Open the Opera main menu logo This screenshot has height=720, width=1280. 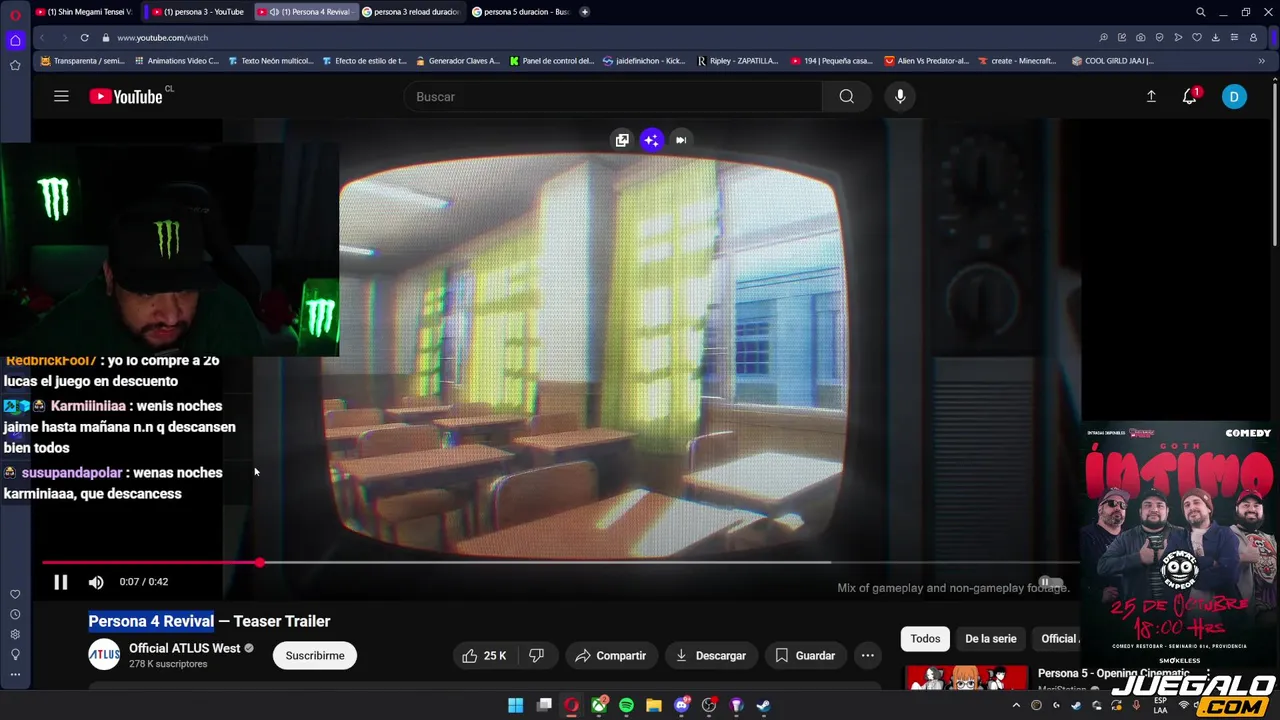click(14, 13)
